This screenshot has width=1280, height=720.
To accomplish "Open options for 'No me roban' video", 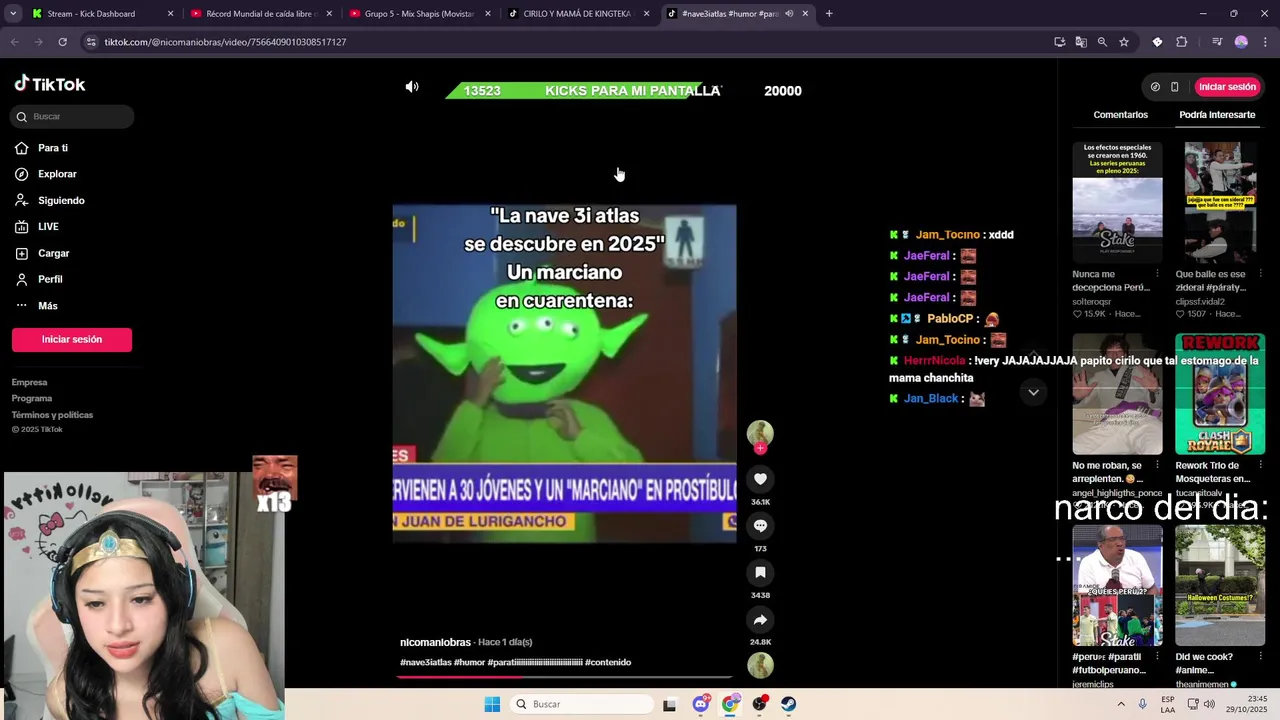I will point(1157,466).
